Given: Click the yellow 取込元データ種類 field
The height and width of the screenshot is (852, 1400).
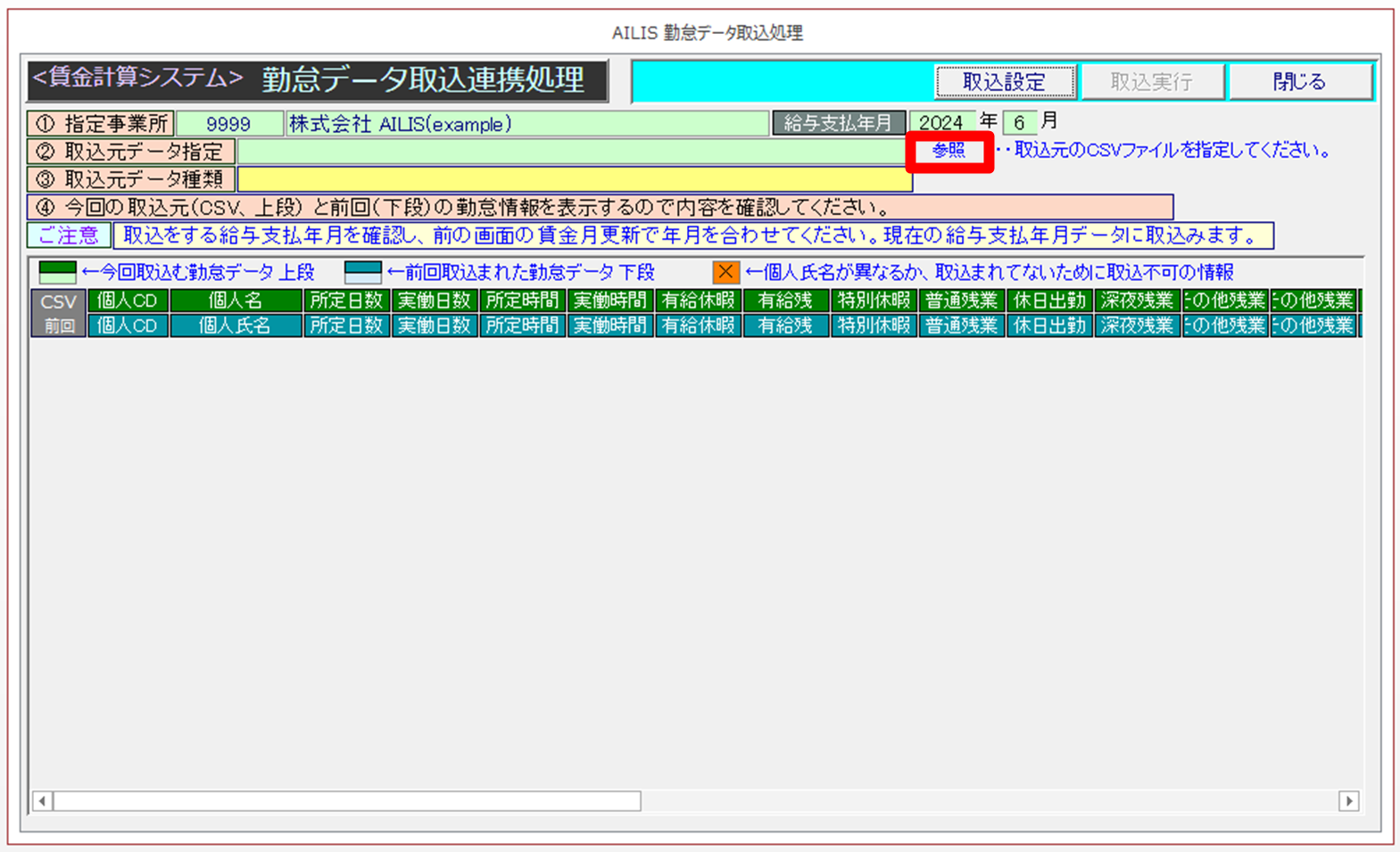Looking at the screenshot, I should click(574, 179).
